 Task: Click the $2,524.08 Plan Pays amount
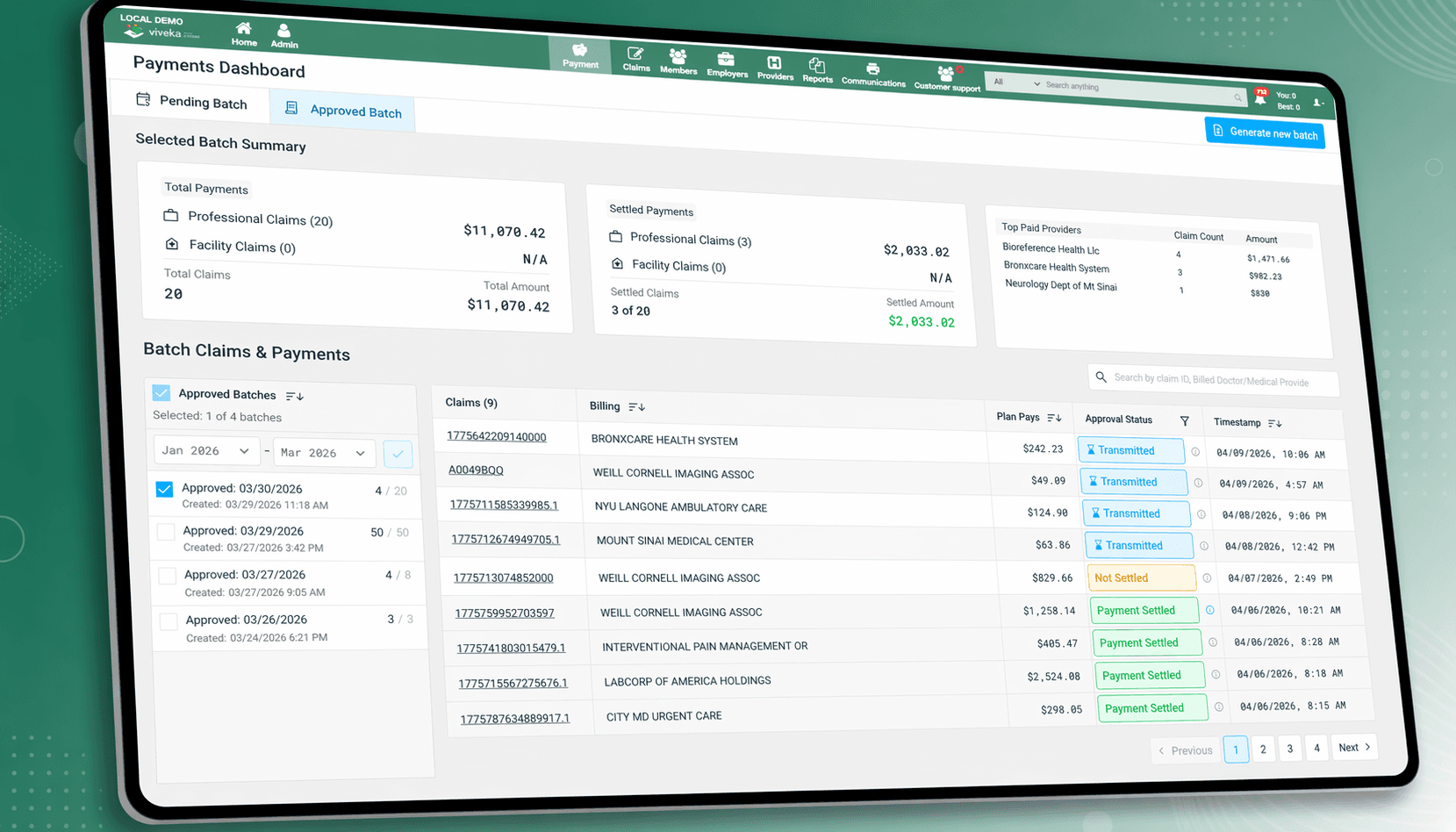click(x=1053, y=677)
